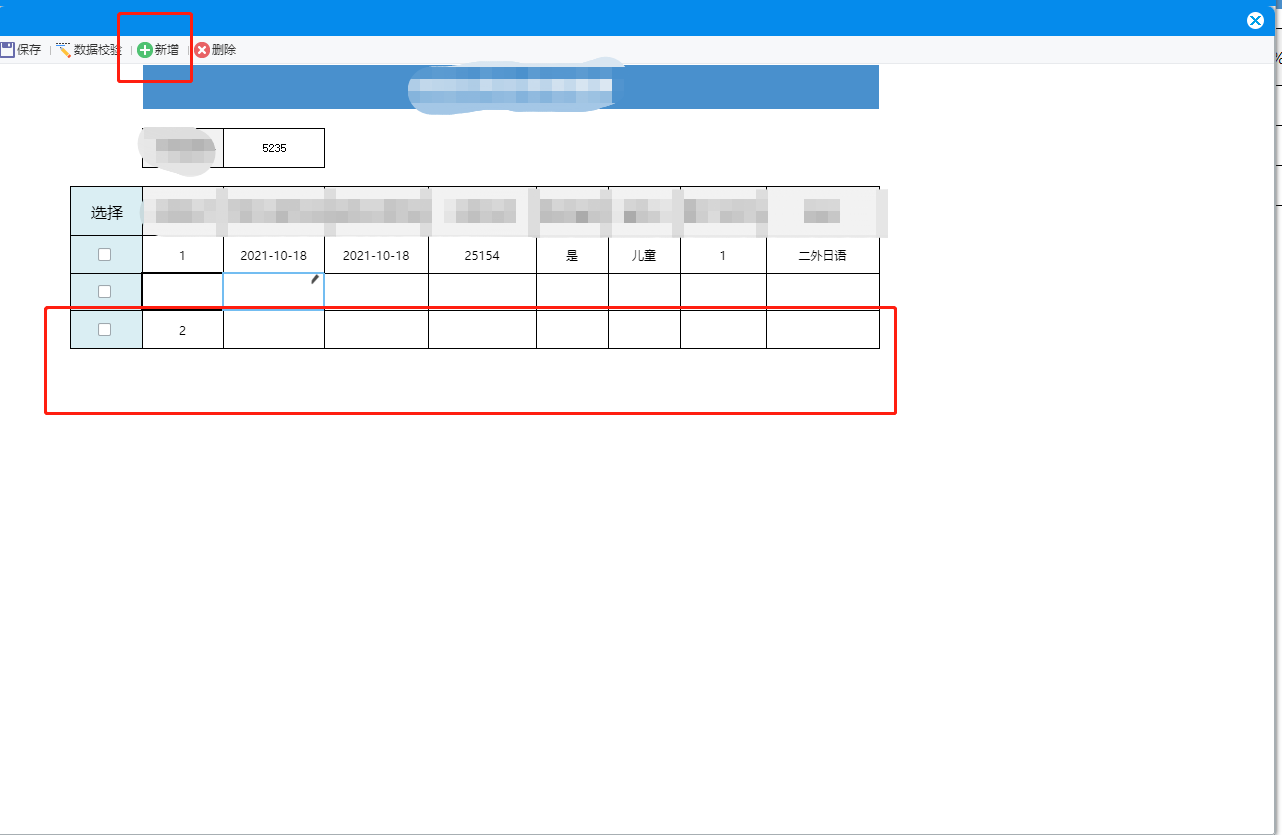Viewport: 1282px width, 835px height.
Task: Add a new row with 新增
Action: click(167, 49)
